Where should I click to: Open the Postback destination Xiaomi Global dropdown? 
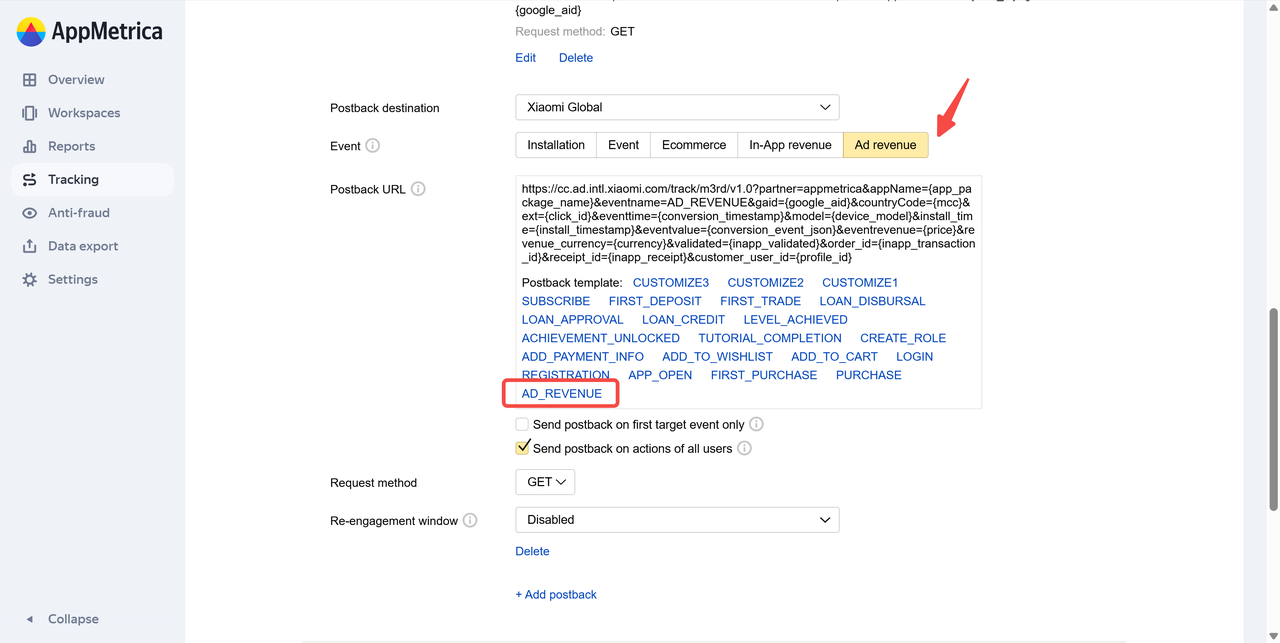click(x=677, y=107)
